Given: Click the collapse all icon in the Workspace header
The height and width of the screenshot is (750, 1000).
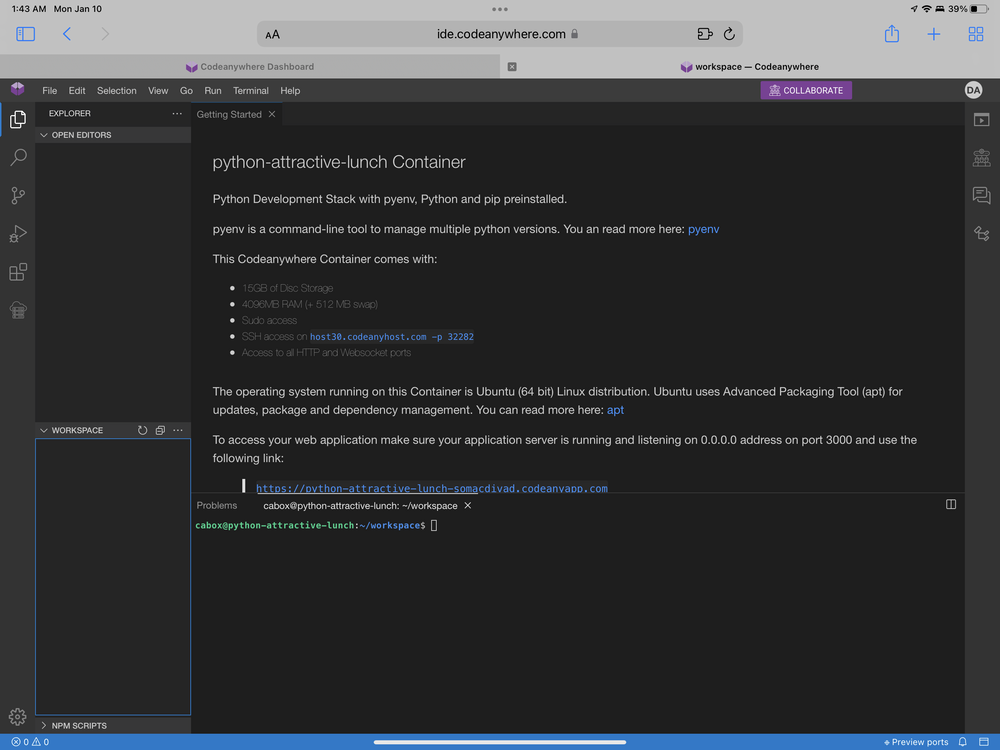Looking at the screenshot, I should pos(160,430).
